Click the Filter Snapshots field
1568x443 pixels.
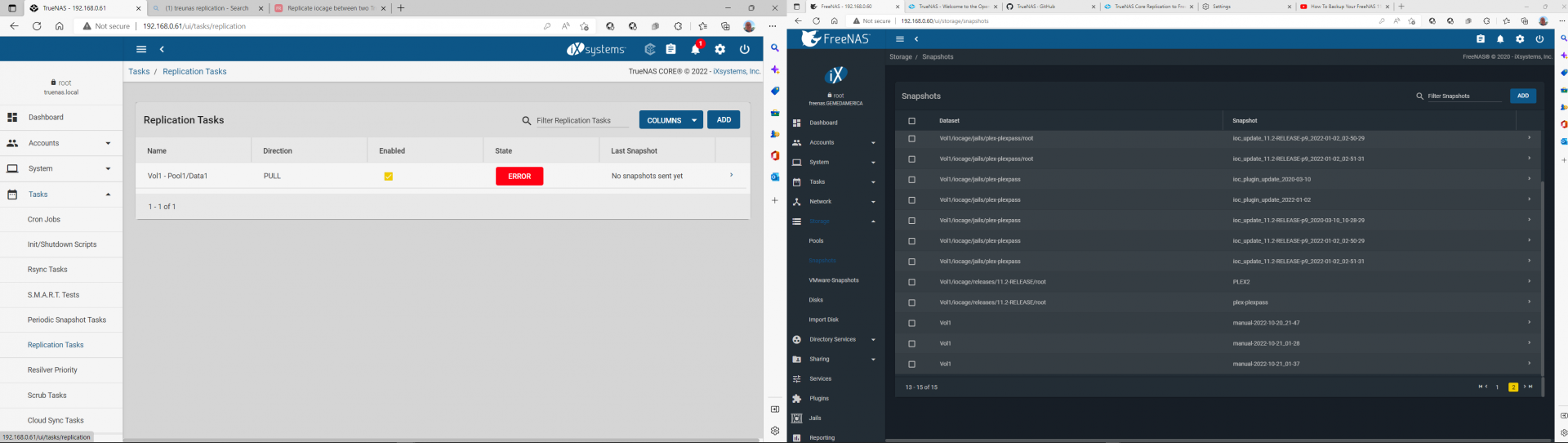pyautogui.click(x=1464, y=96)
